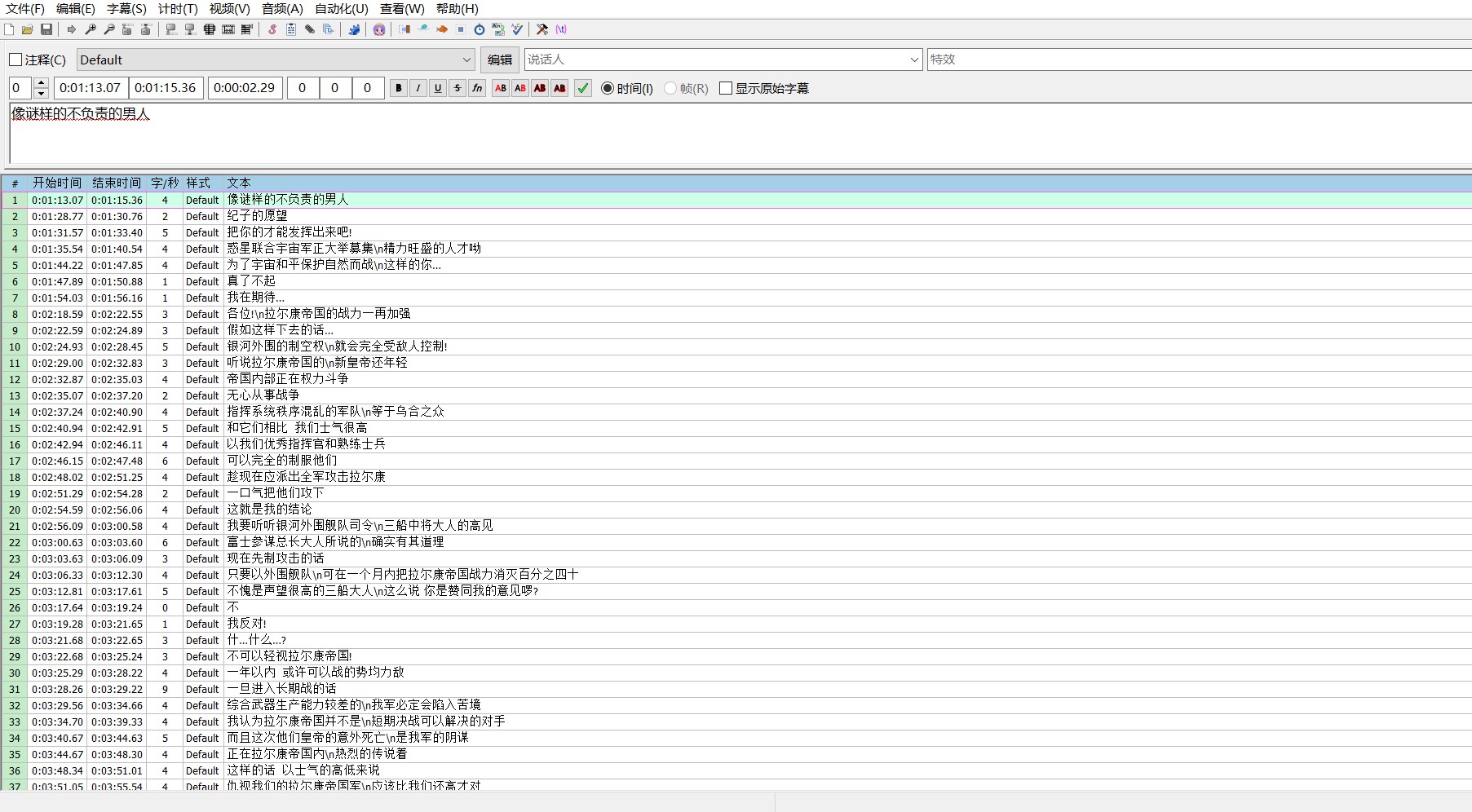
Task: Open a subtitle file with folder icon
Action: point(28,29)
